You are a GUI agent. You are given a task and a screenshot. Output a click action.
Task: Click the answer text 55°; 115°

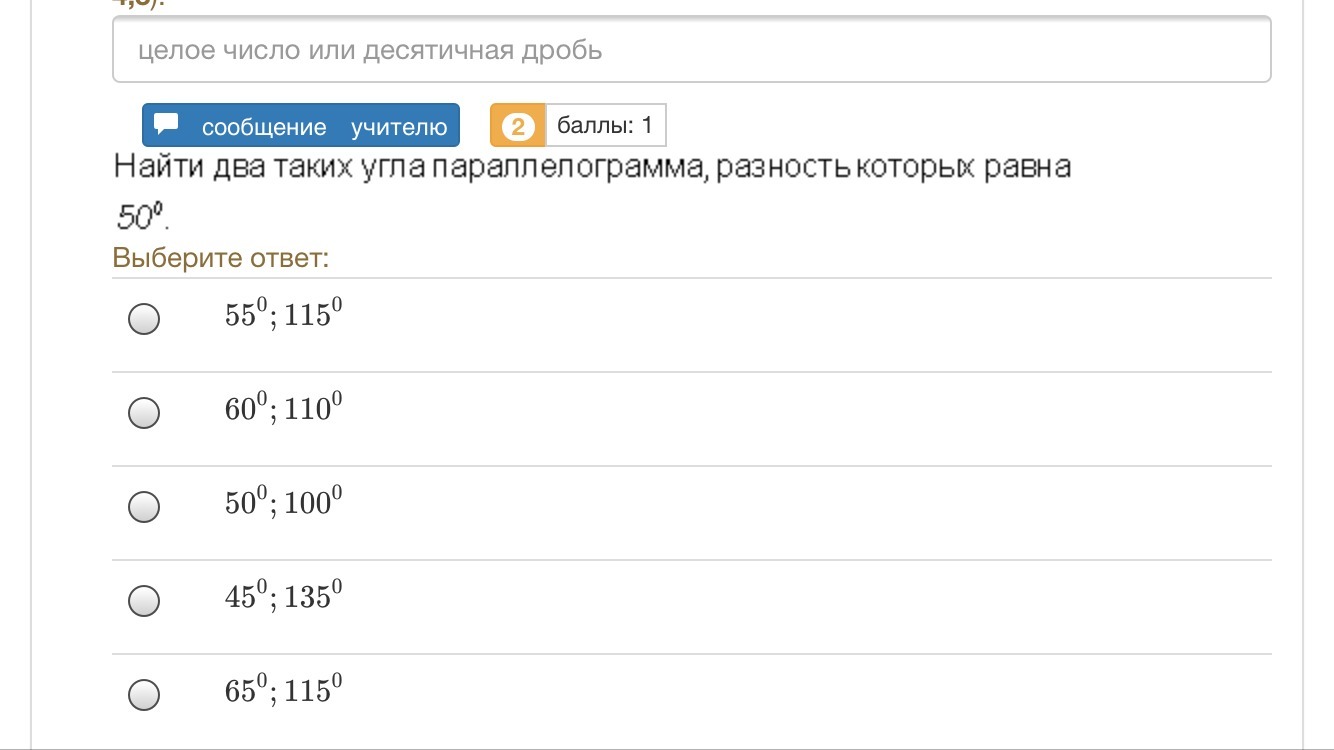[x=284, y=316]
